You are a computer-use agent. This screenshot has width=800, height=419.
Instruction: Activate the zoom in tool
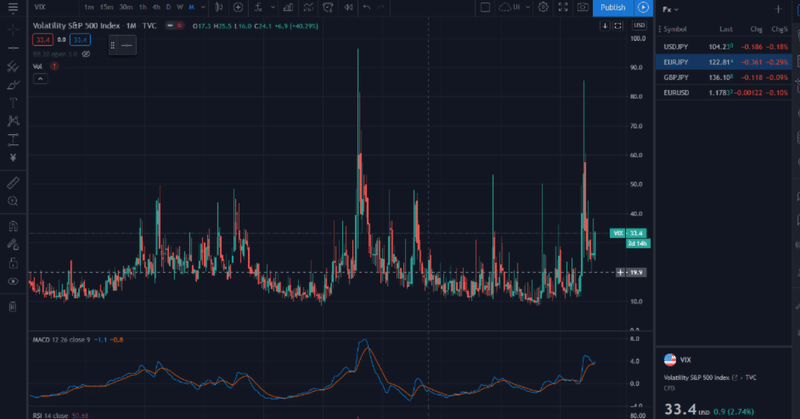point(13,201)
